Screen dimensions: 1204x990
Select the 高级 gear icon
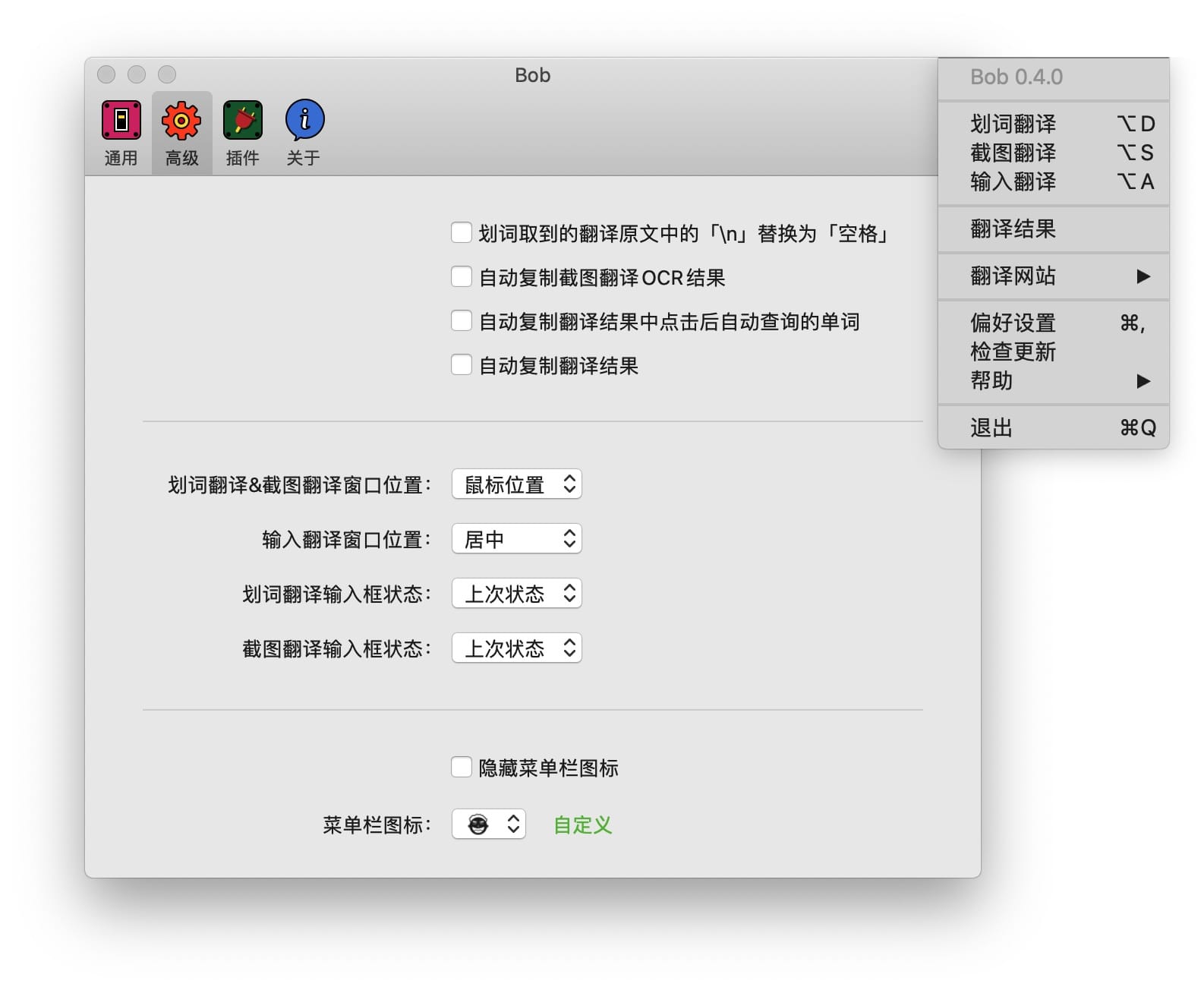coord(181,121)
